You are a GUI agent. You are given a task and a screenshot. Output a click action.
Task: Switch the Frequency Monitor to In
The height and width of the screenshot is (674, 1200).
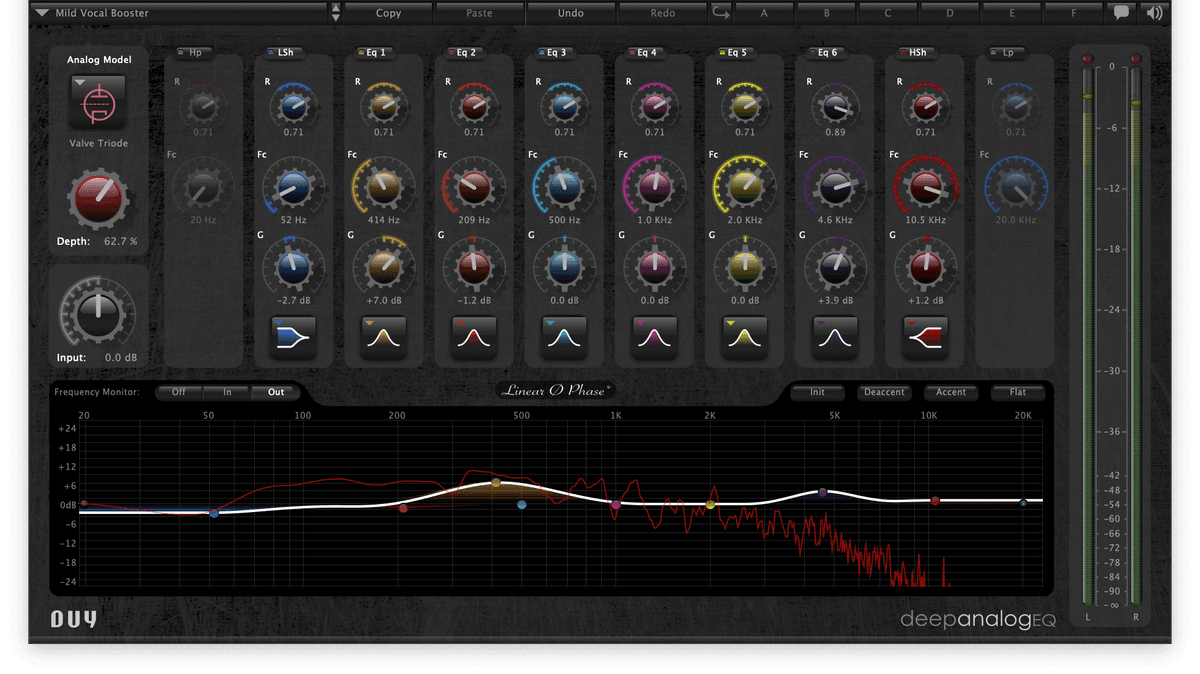tap(226, 392)
